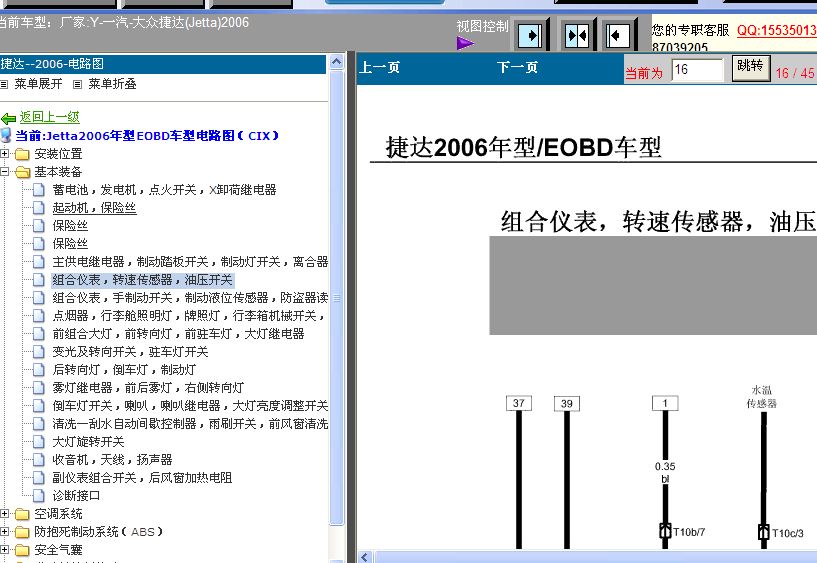
Task: Click the 安装位置 folder icon
Action: (22, 154)
